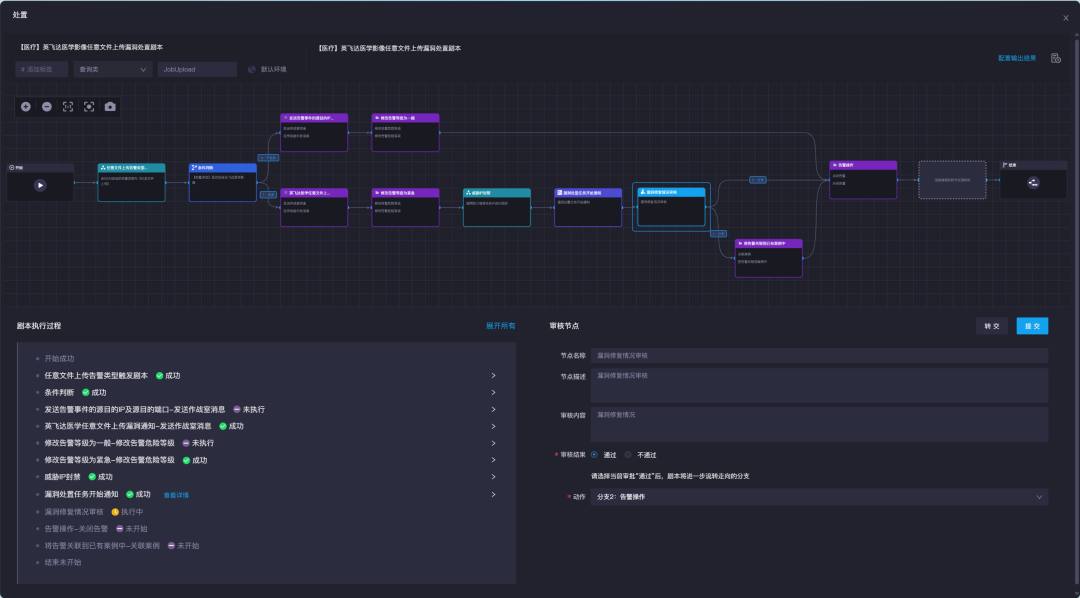
Task: Open the output log icon beside 配置输出结果
Action: tap(1055, 58)
